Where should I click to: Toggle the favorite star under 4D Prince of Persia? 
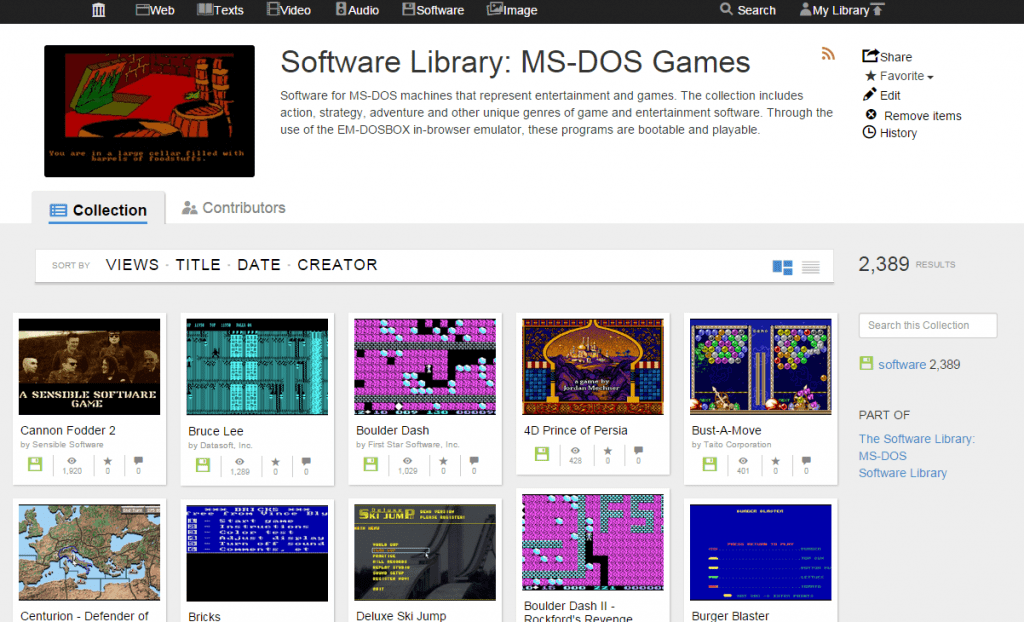pos(608,453)
